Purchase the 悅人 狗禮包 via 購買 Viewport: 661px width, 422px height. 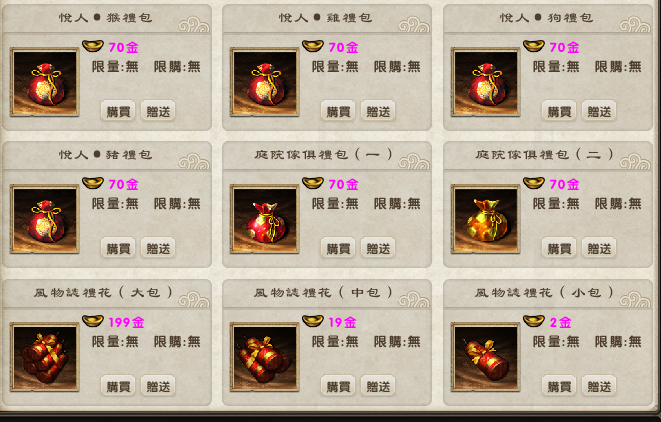tap(559, 111)
